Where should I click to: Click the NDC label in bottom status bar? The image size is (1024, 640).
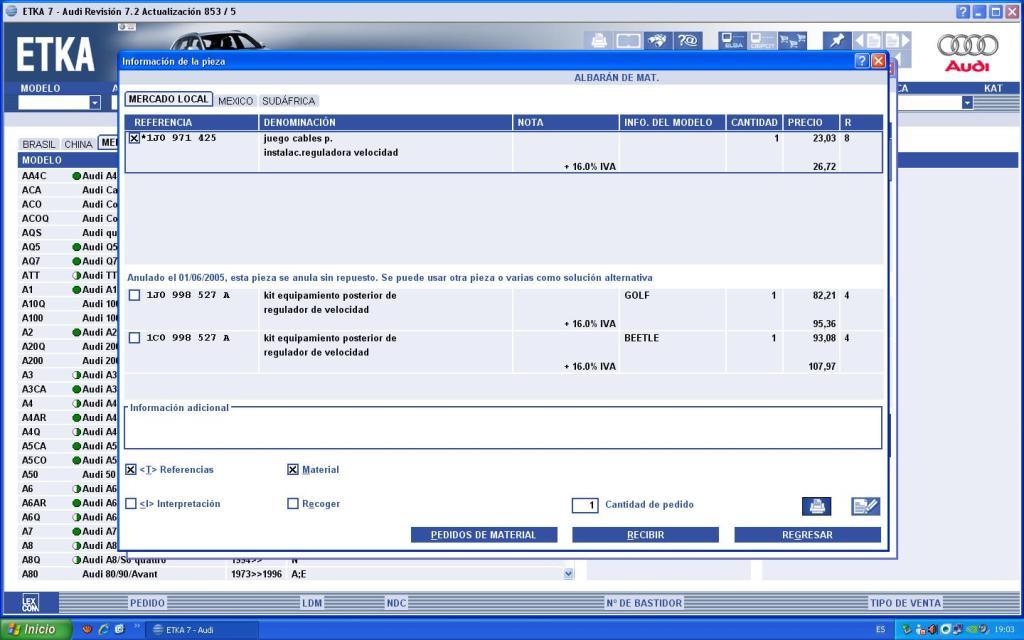tap(396, 603)
